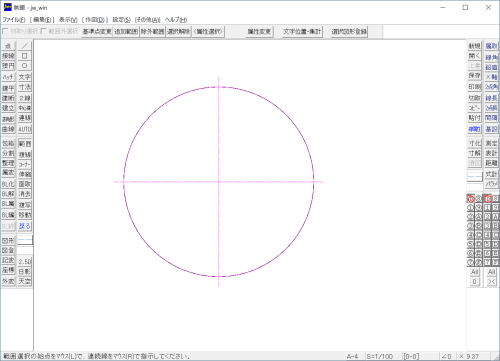This screenshot has height=361, width=500.
Task: Toggle layer group 8 button
Action: (x=496, y=199)
